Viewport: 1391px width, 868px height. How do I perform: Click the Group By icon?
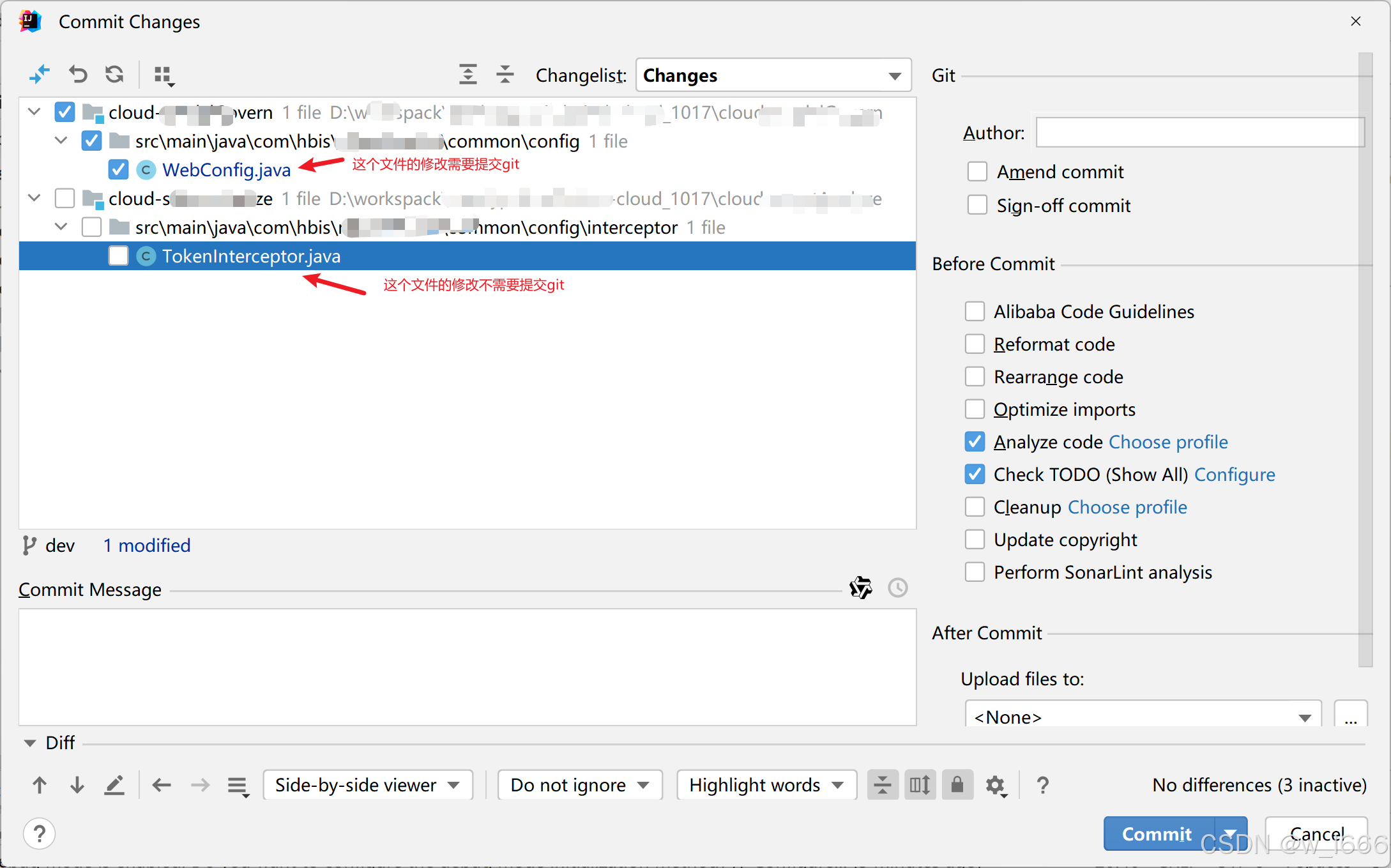coord(163,75)
